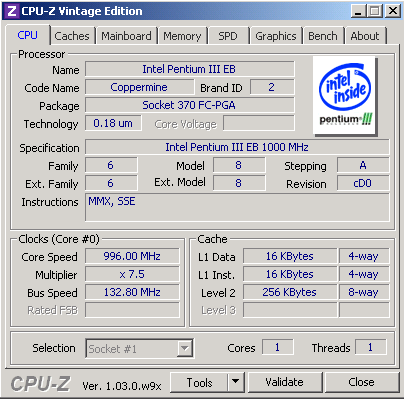Close the window with the X button
The width and height of the screenshot is (404, 399).
[x=392, y=11]
